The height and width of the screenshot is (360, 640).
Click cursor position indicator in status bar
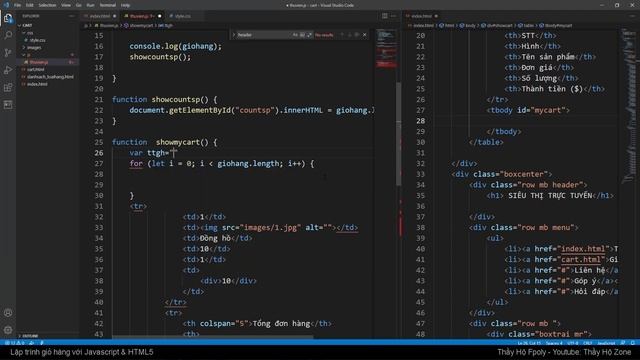pyautogui.click(x=529, y=343)
